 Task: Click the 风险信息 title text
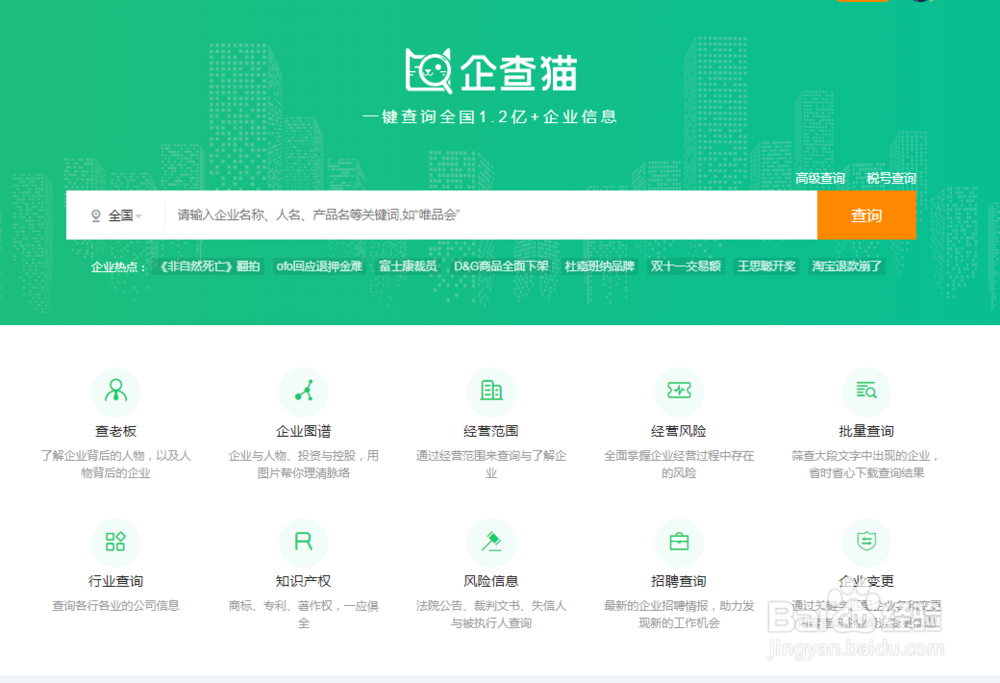pos(491,582)
